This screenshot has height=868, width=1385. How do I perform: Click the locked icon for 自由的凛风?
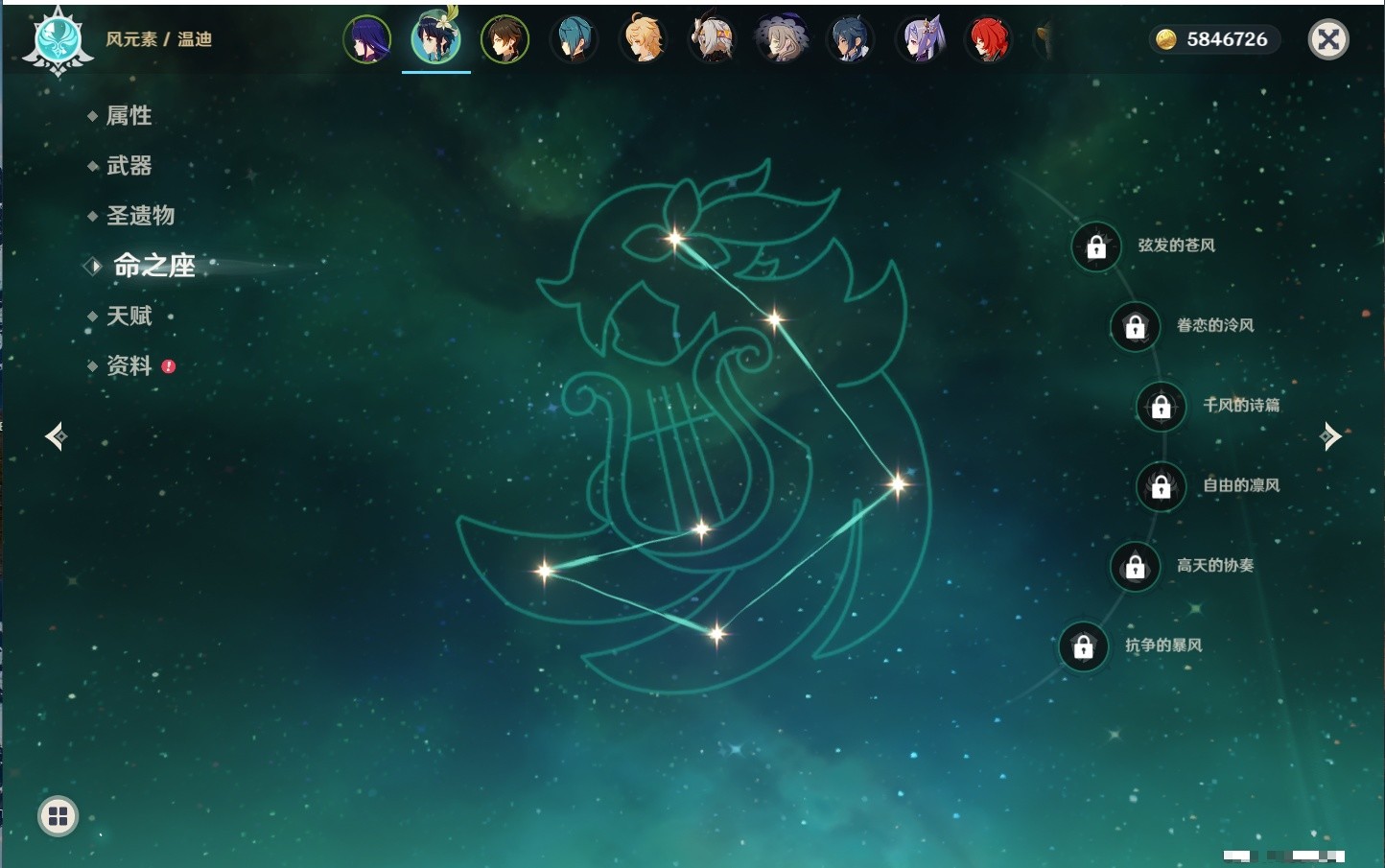pos(1162,487)
